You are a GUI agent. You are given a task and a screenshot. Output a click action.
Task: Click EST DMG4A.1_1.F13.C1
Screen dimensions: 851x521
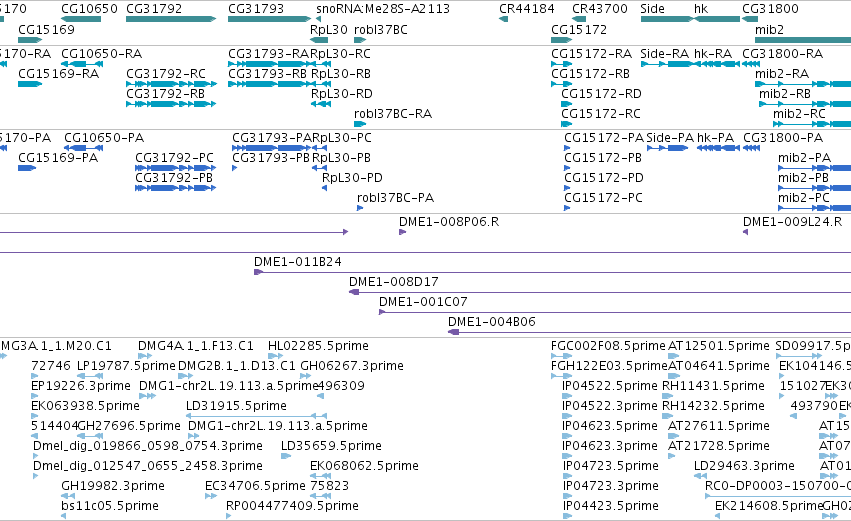[x=196, y=346]
